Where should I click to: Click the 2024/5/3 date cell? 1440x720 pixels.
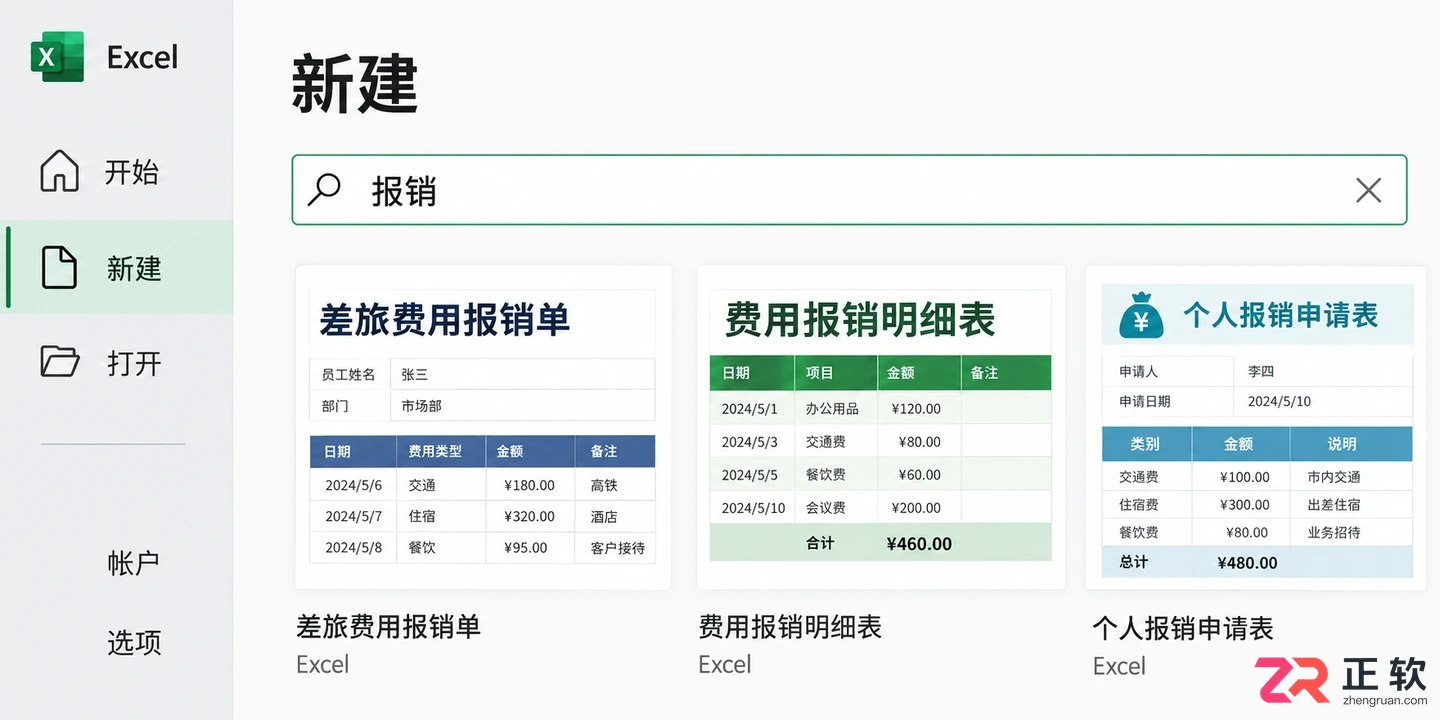(752, 441)
